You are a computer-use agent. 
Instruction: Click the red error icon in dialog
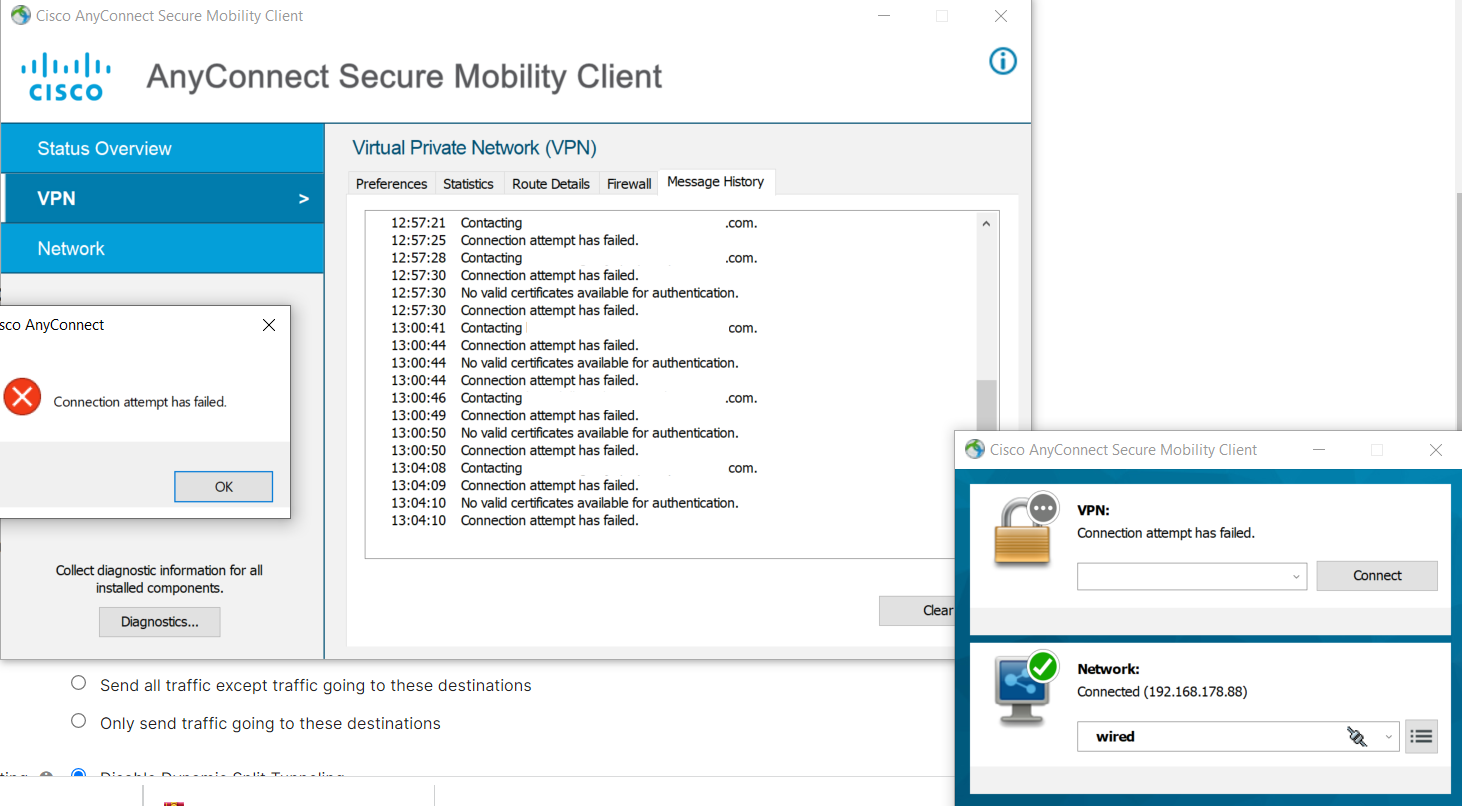[x=22, y=397]
